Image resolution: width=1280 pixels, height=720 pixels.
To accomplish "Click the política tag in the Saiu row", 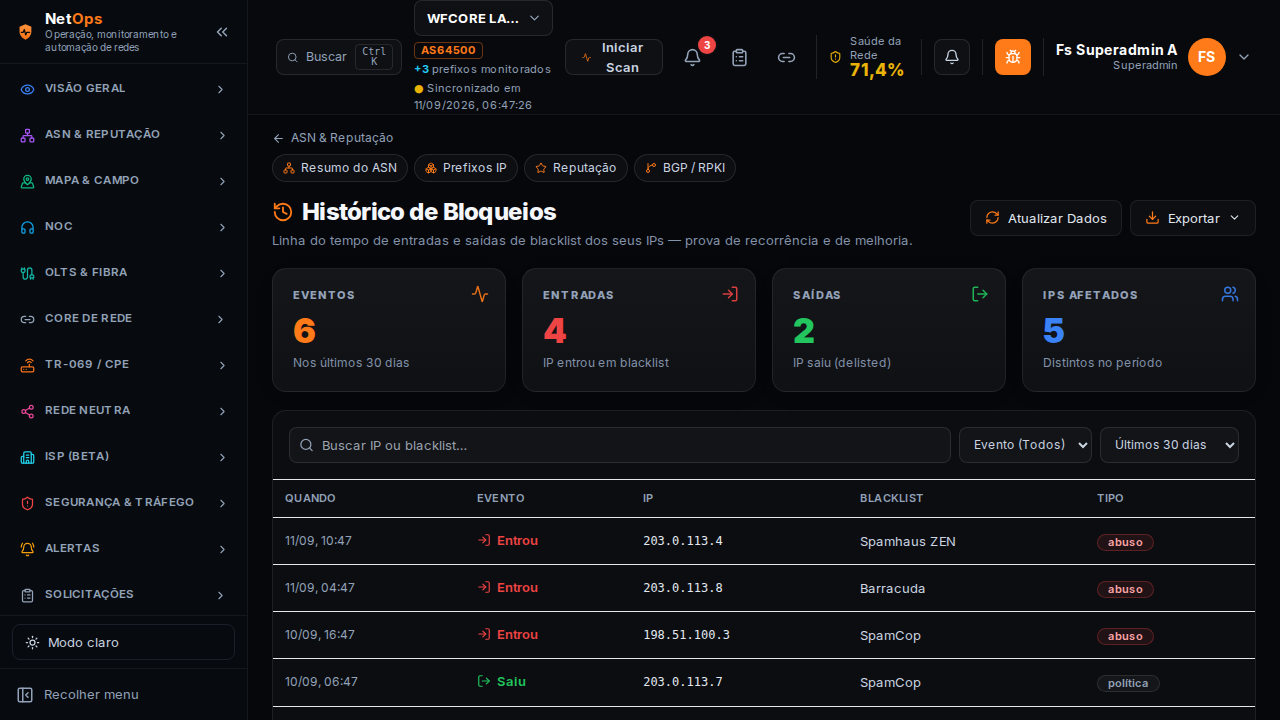I will pyautogui.click(x=1128, y=684).
